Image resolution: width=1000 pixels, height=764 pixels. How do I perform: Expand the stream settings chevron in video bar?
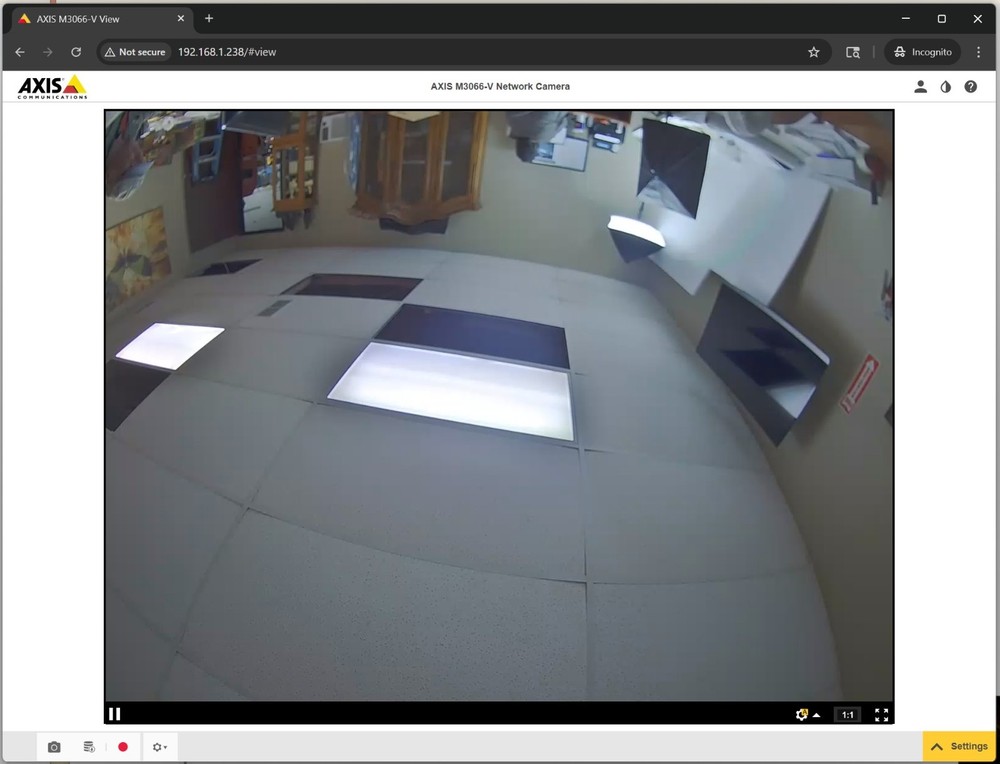pyautogui.click(x=817, y=715)
